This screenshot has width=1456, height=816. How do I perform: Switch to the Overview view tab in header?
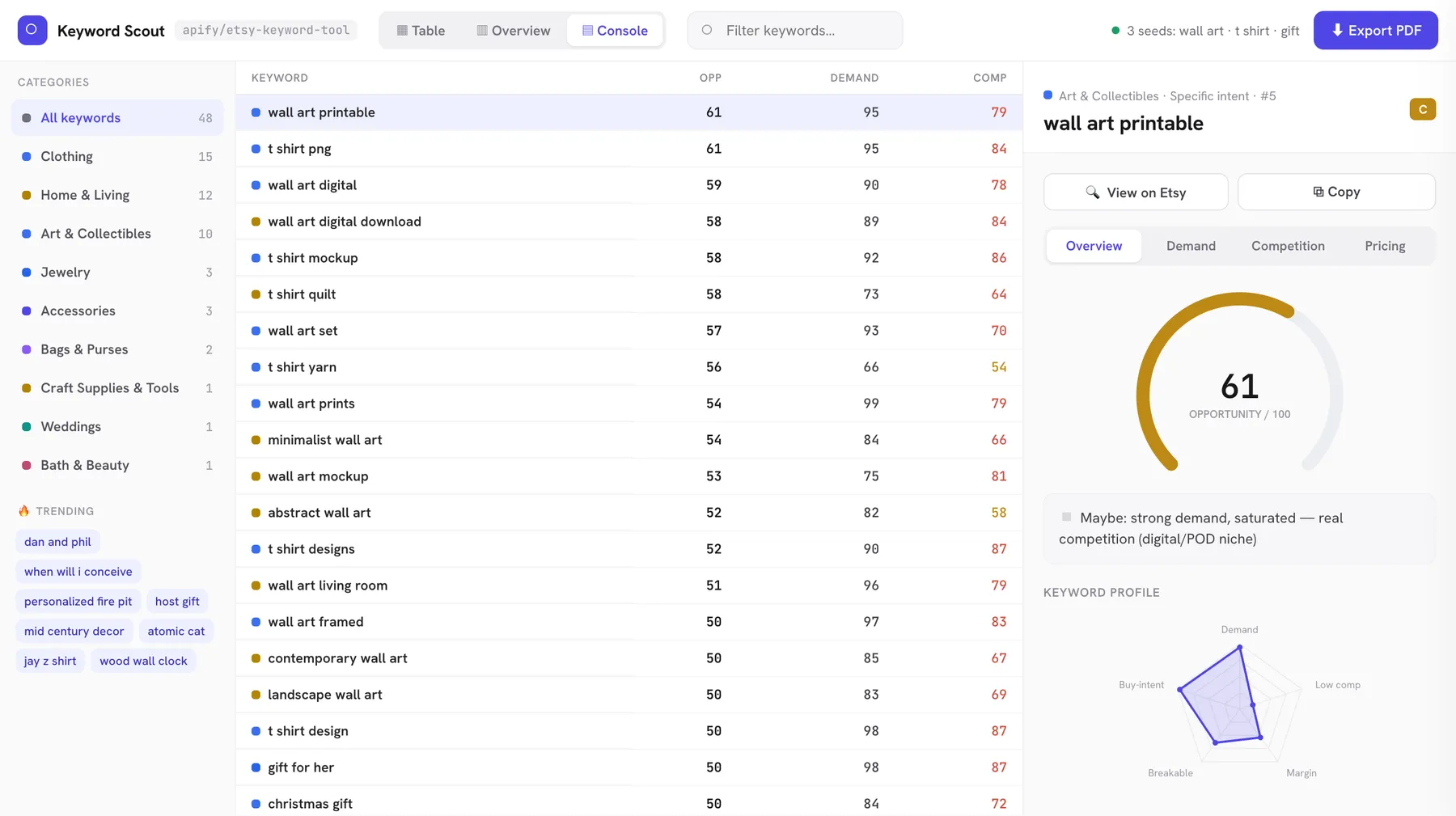click(514, 31)
